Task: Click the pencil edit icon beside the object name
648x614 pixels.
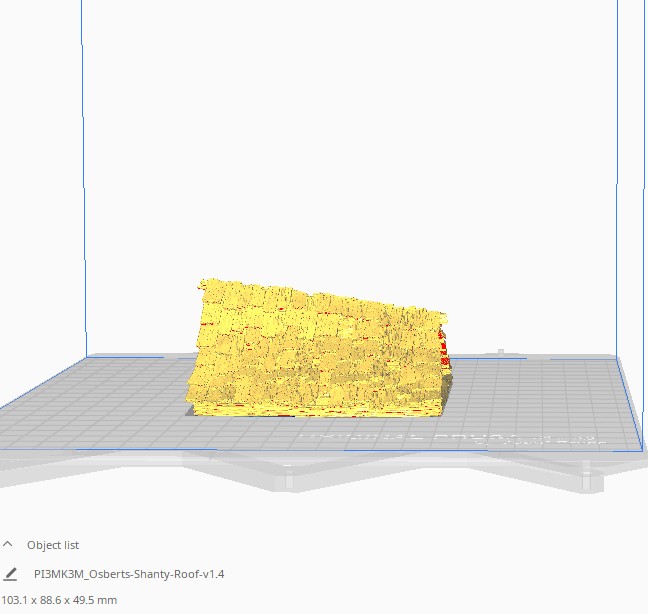Action: pos(10,574)
